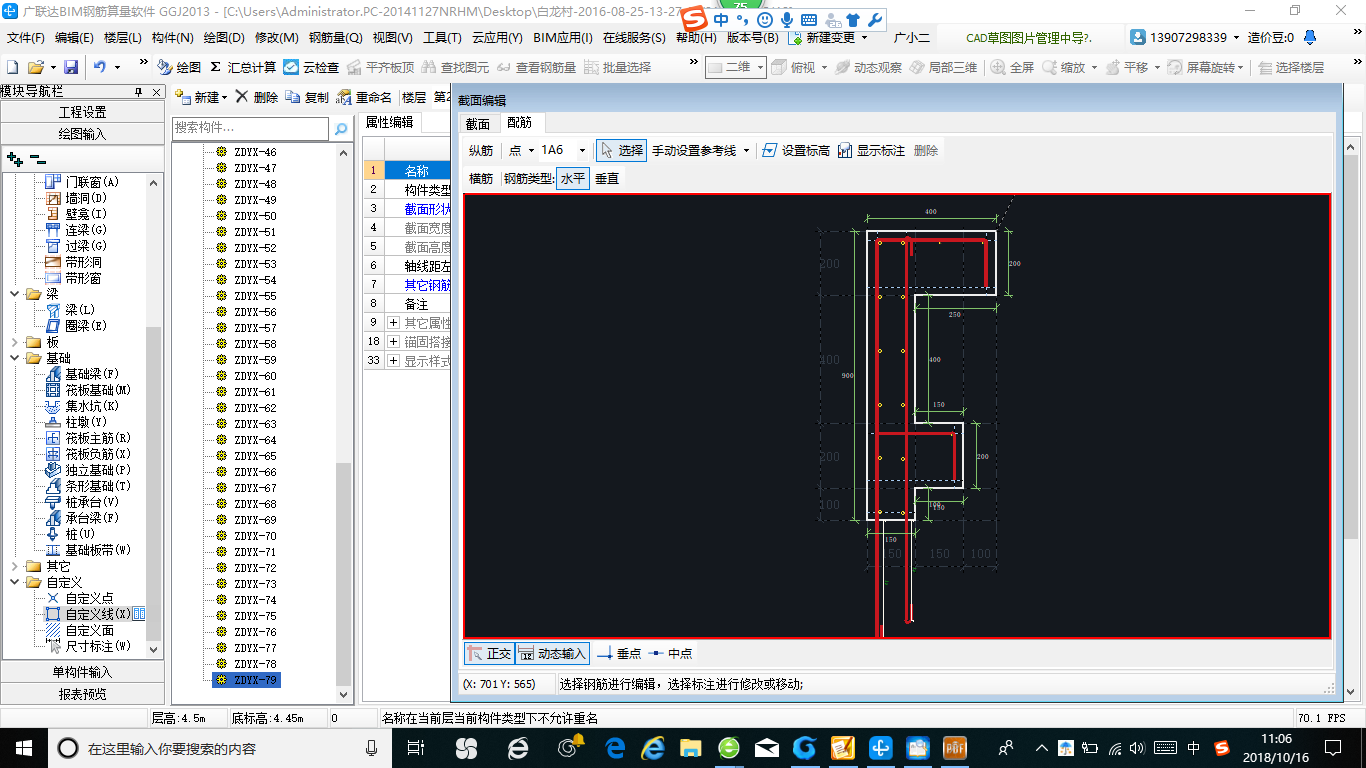Click the 垂点 perpendicular snap
The image size is (1366, 768).
coord(619,653)
